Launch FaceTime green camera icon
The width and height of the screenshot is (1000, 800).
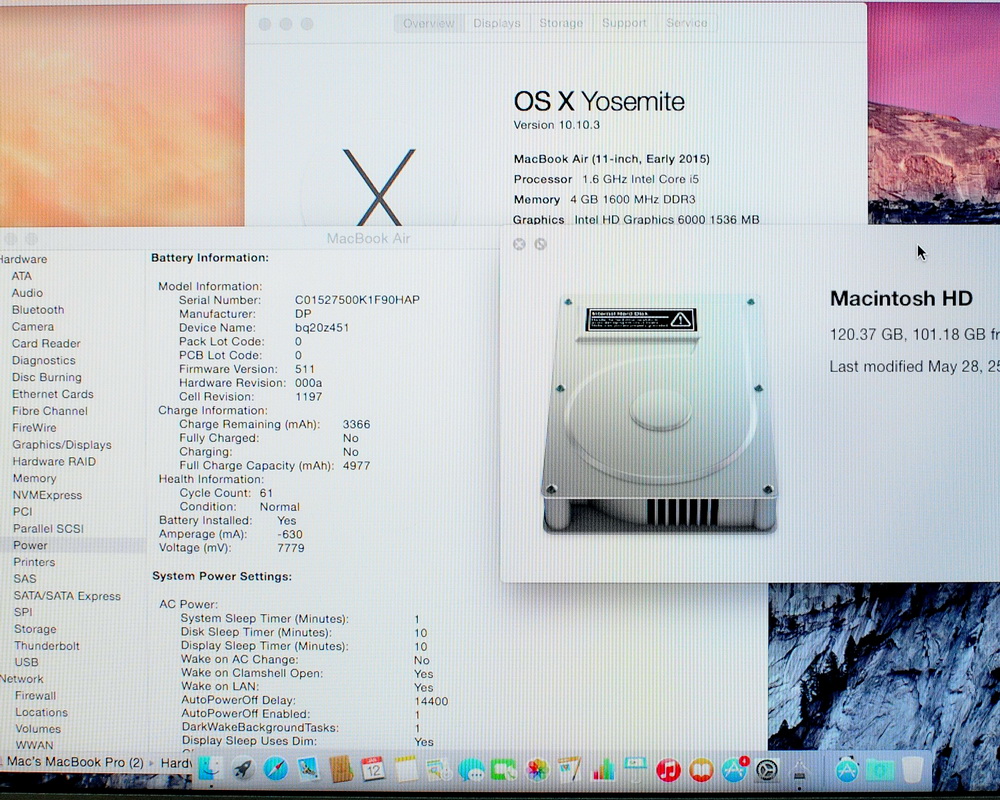(x=504, y=769)
